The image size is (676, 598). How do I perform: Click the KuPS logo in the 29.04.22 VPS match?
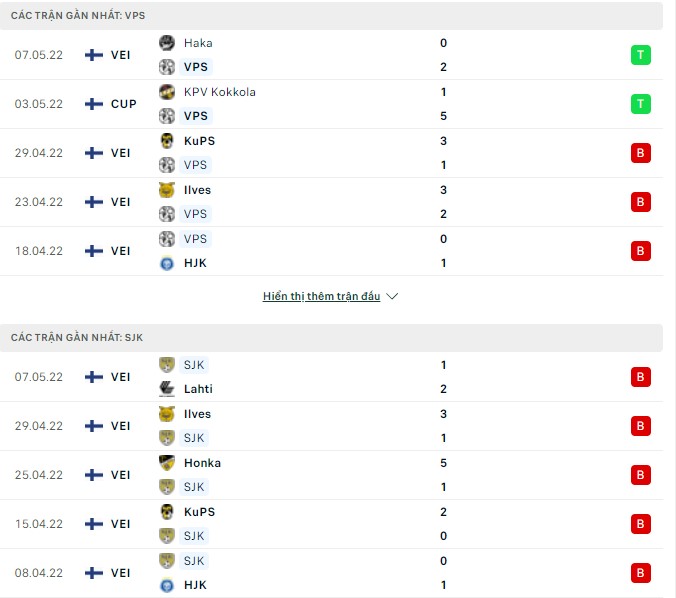(x=167, y=141)
